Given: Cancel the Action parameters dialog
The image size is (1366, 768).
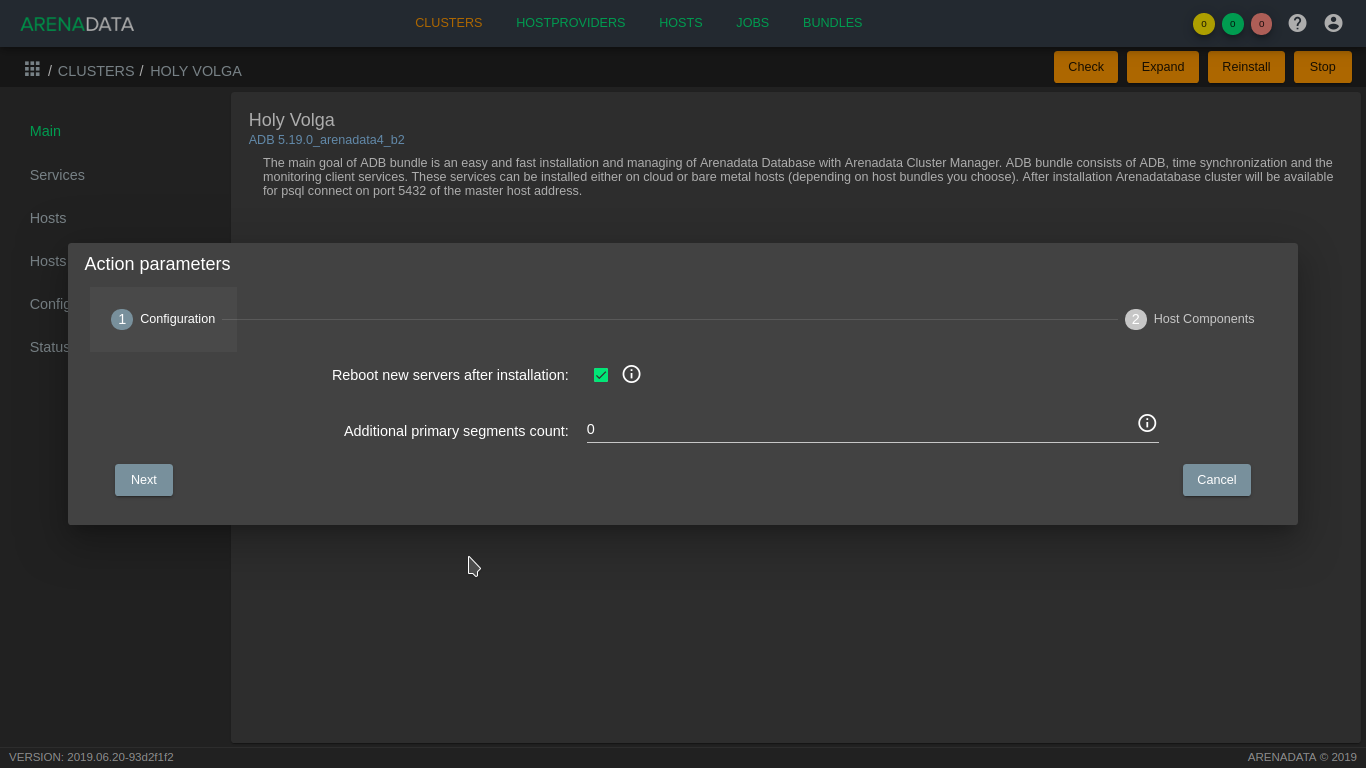Looking at the screenshot, I should 1216,480.
